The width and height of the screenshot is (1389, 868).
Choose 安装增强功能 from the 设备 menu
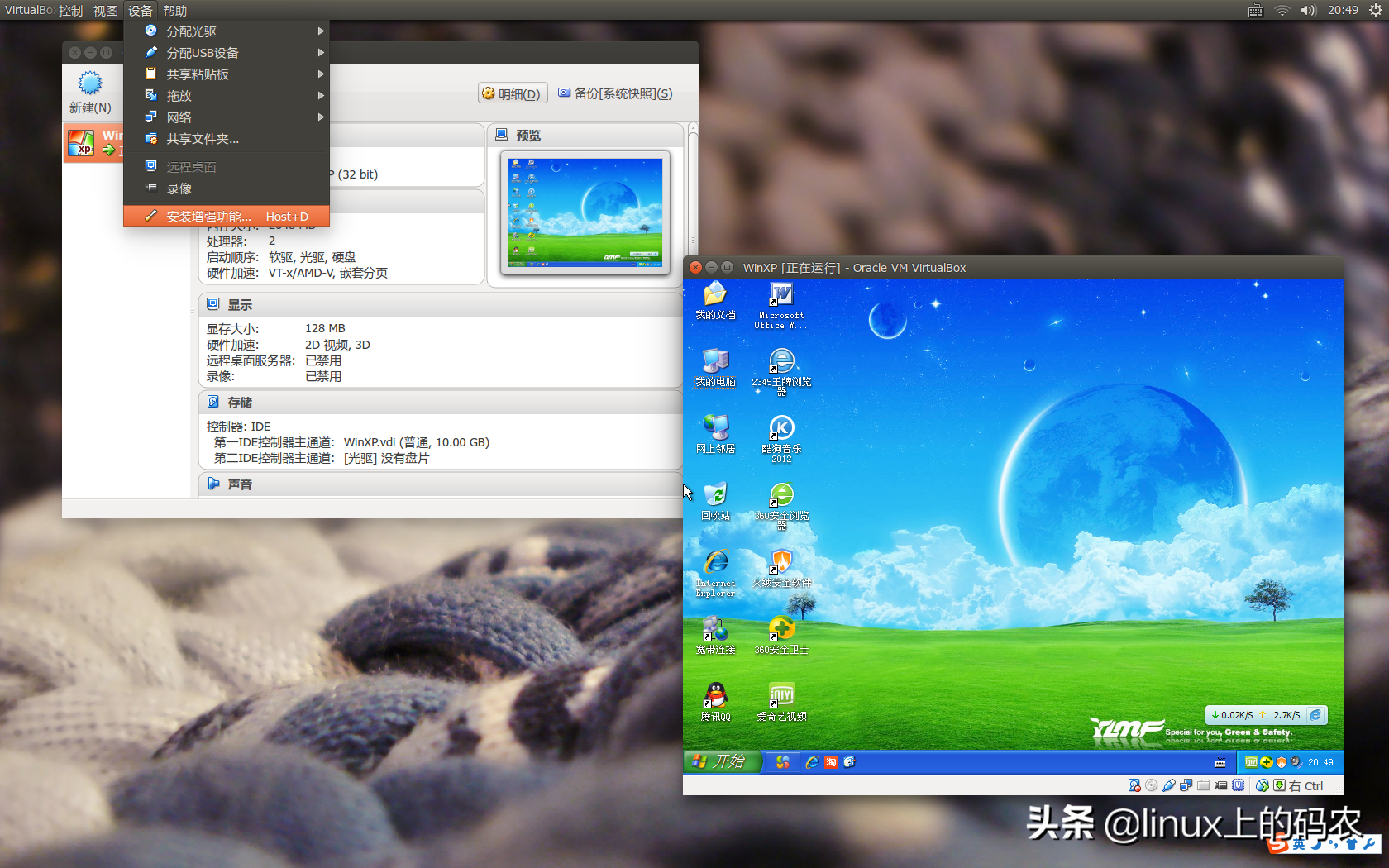click(227, 217)
